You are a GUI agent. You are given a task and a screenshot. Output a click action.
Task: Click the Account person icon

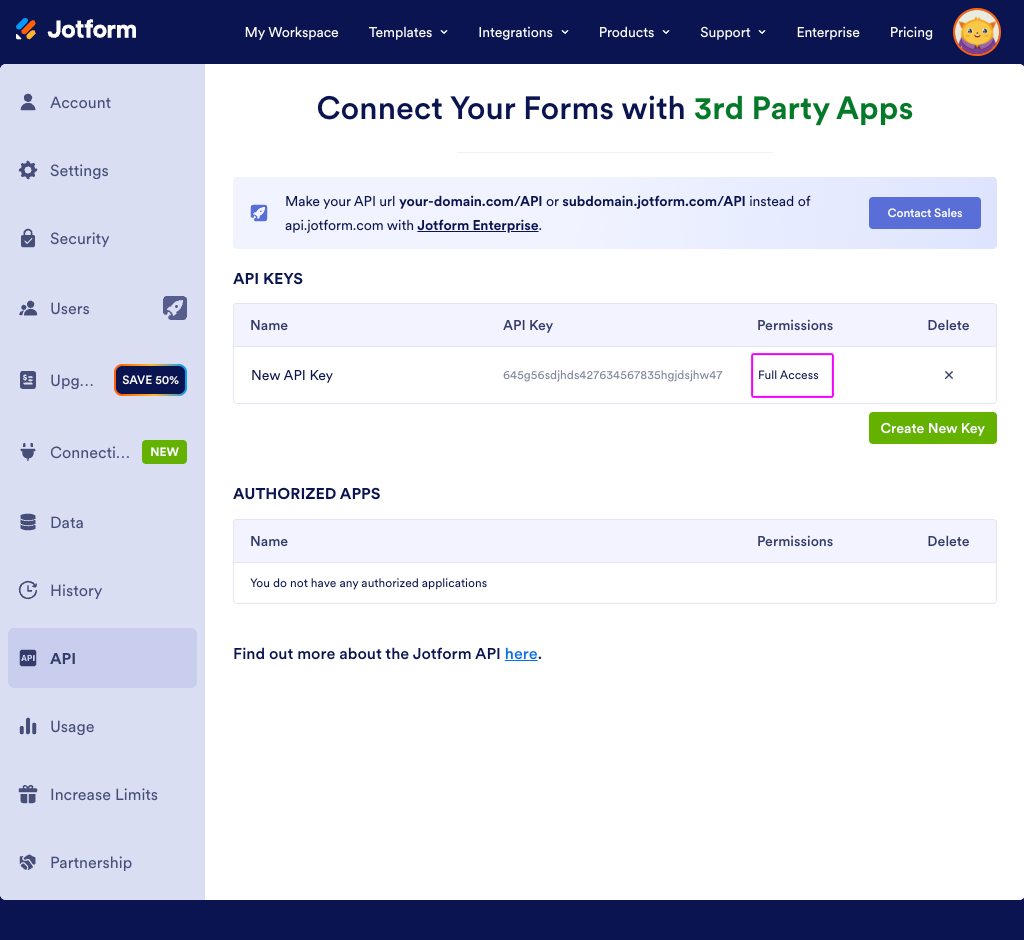click(28, 102)
